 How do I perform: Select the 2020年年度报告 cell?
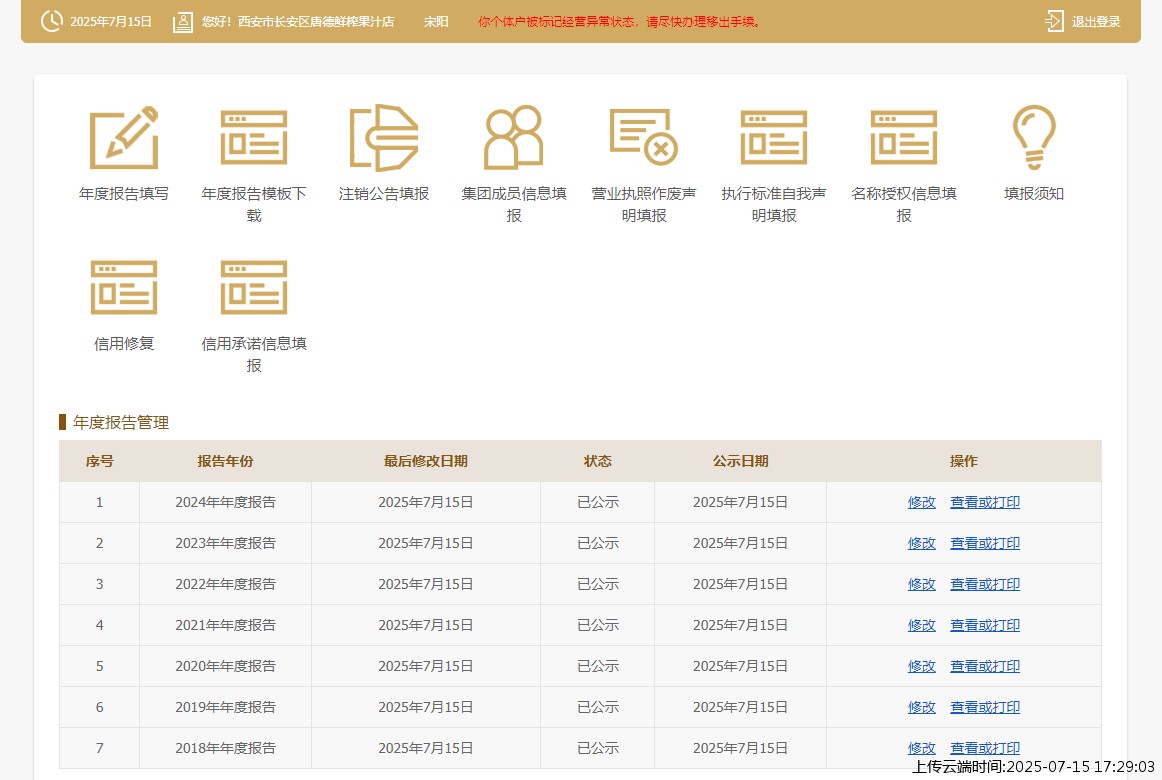click(x=225, y=666)
